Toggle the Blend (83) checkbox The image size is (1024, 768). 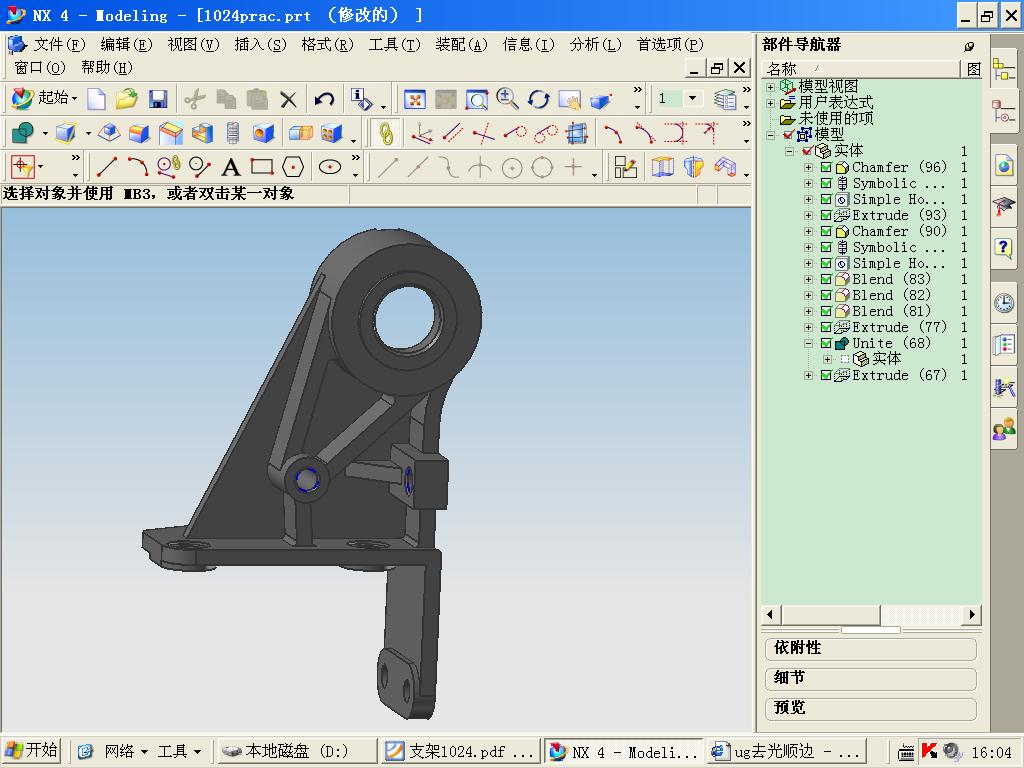[x=826, y=279]
